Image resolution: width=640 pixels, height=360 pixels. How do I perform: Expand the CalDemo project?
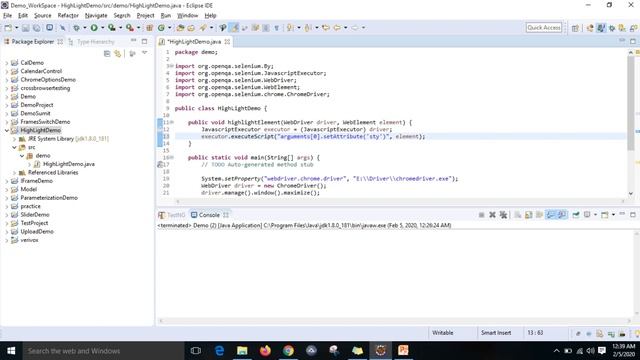click(7, 63)
